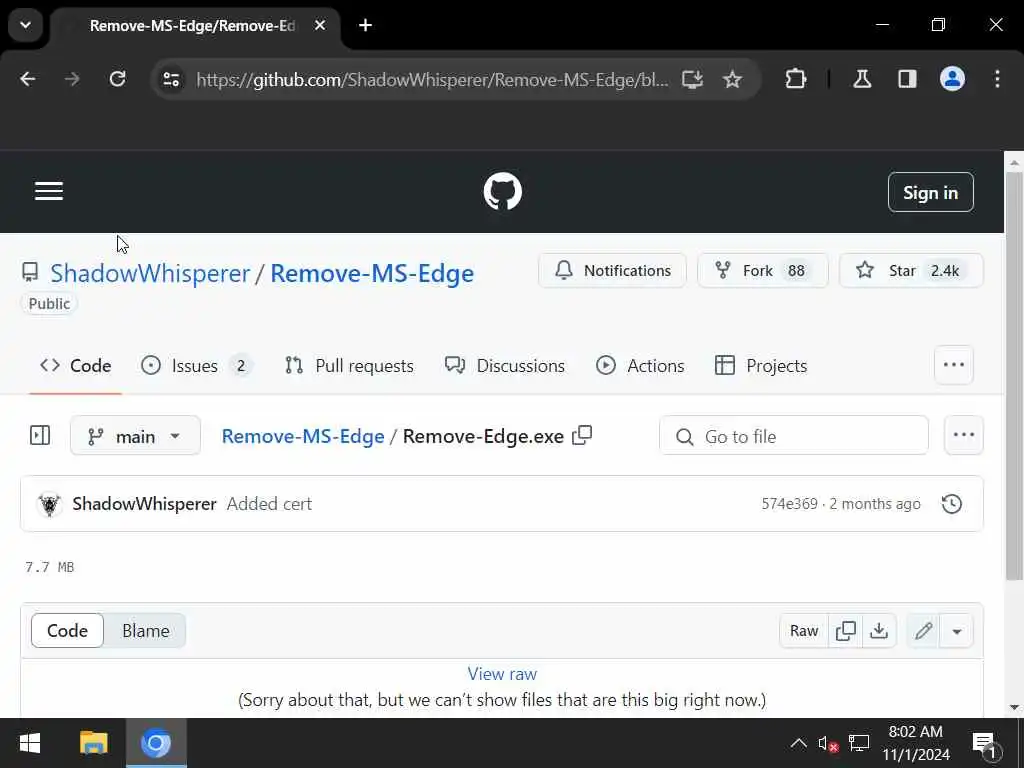Focus the Go to file search field
This screenshot has width=1024, height=768.
coord(793,436)
